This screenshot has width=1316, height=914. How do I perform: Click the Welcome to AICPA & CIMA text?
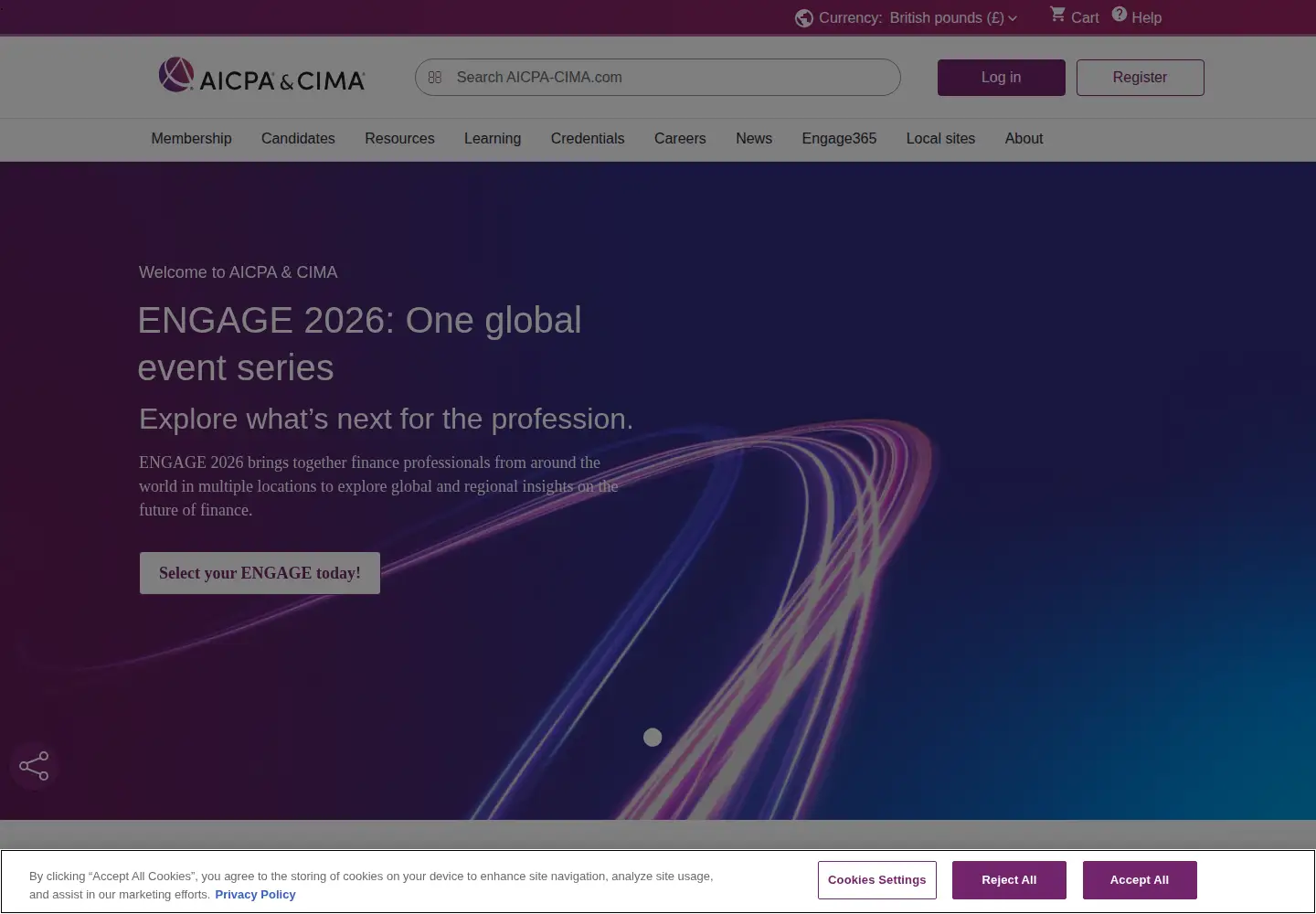point(239,272)
